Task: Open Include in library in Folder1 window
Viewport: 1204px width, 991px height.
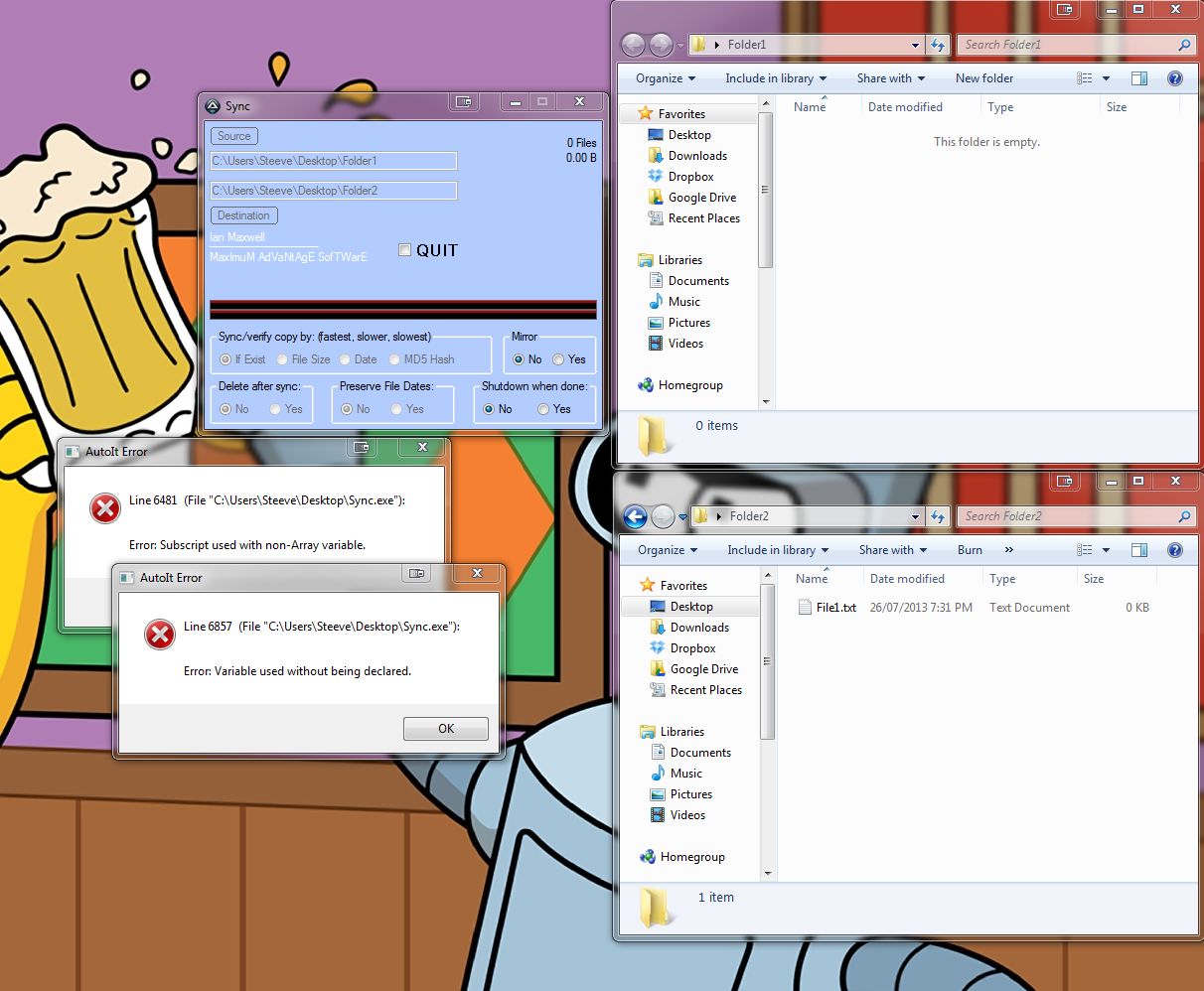Action: tap(776, 78)
